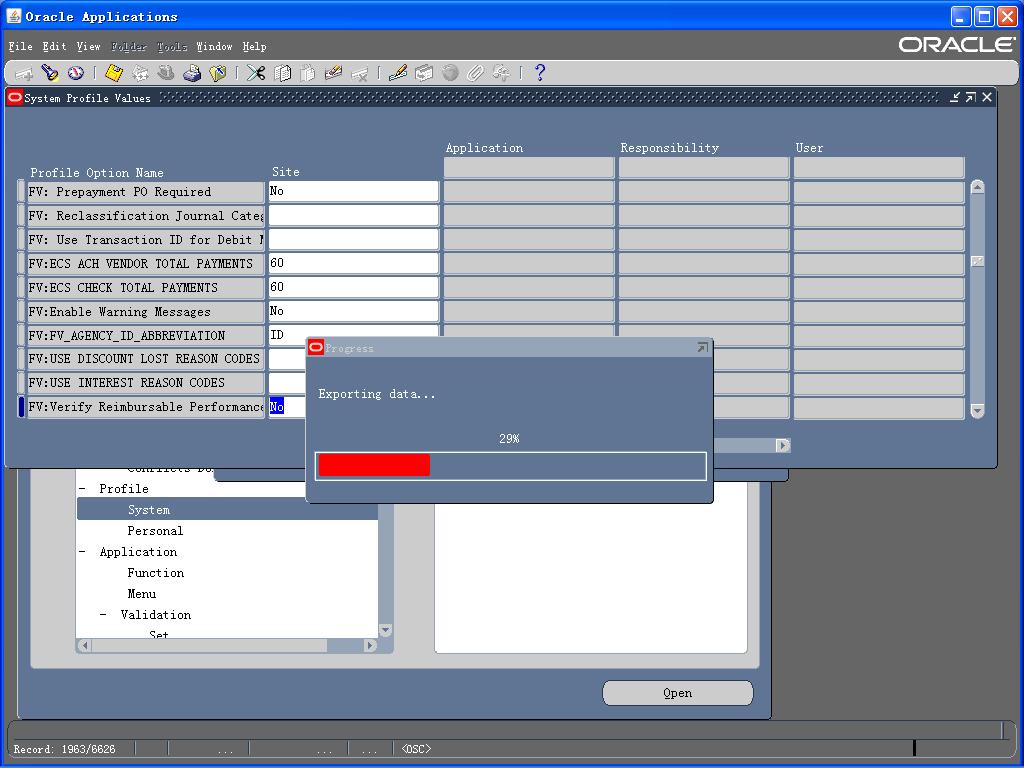Open the View menu
This screenshot has width=1024, height=768.
click(x=88, y=46)
